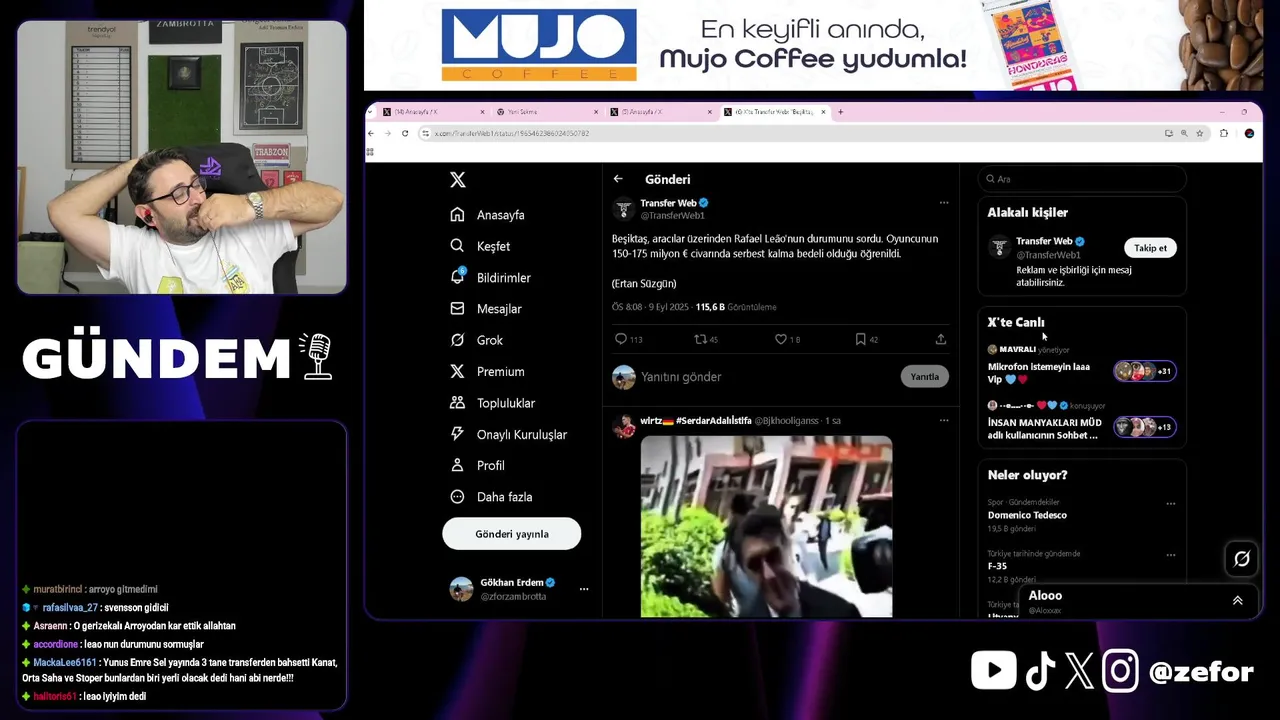Expand the Alooo messages drawer
Screen dimensions: 1280x720
(x=1237, y=601)
